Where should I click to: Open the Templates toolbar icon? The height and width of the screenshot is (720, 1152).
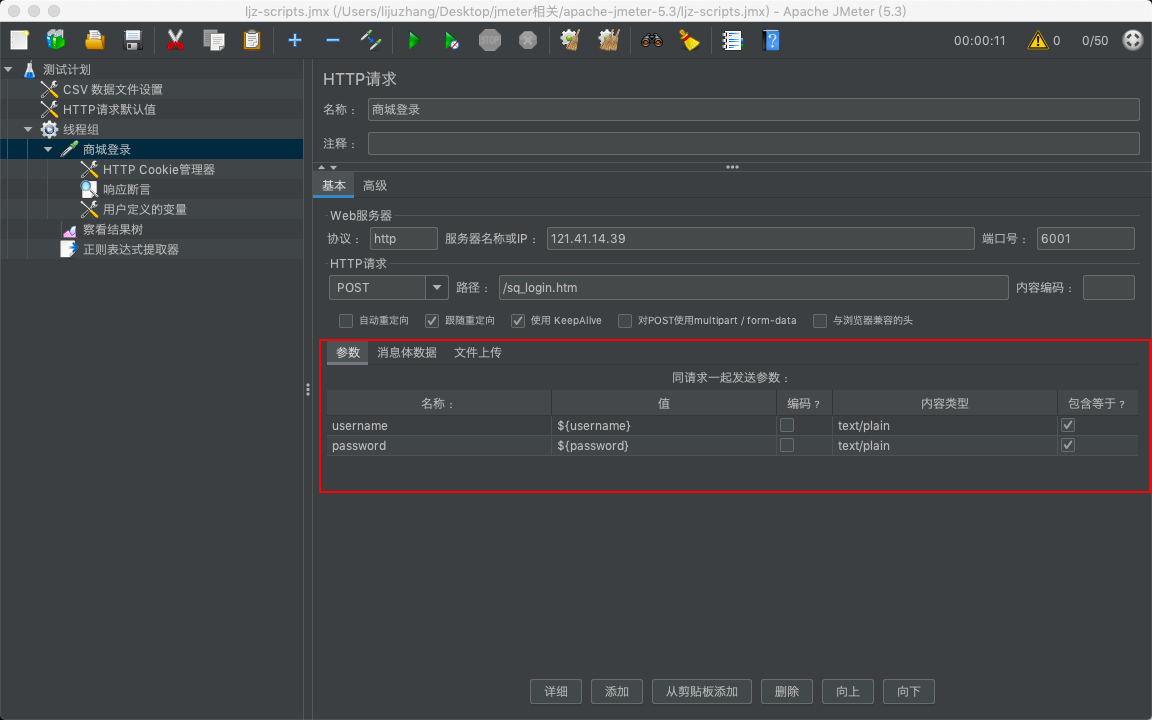coord(56,40)
